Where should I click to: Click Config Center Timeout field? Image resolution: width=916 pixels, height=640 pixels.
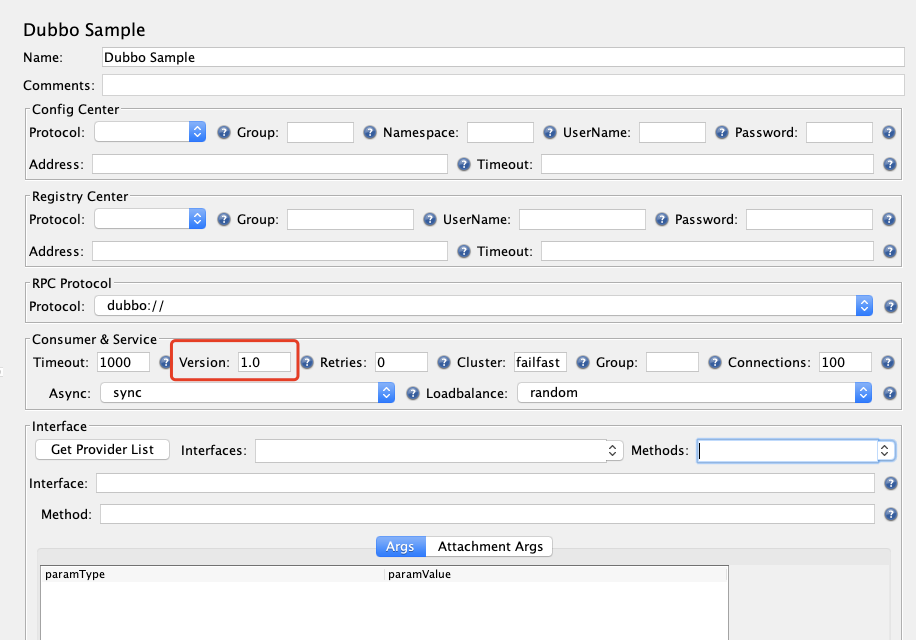(x=707, y=164)
